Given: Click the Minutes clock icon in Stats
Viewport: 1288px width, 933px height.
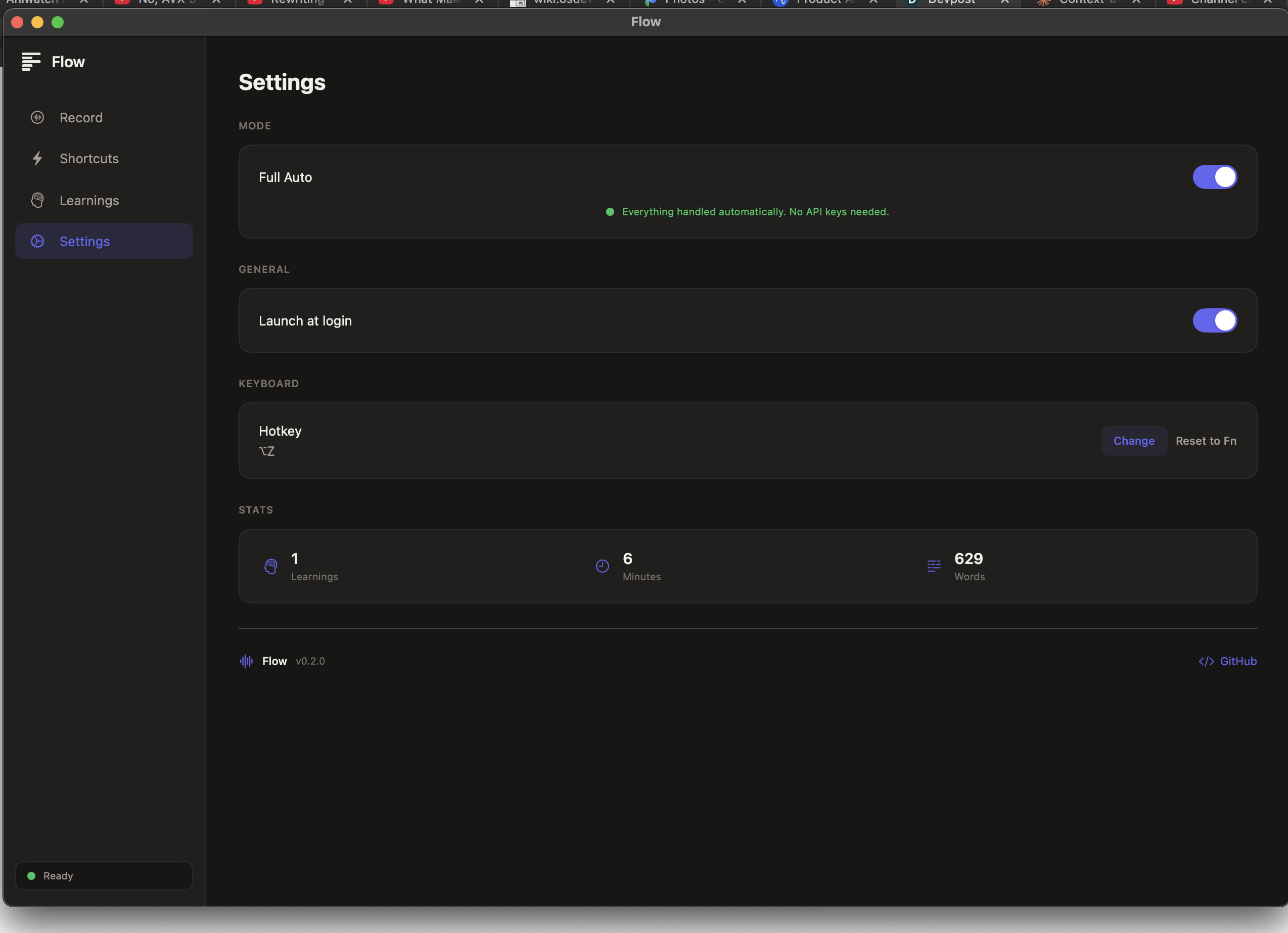Looking at the screenshot, I should pos(603,566).
